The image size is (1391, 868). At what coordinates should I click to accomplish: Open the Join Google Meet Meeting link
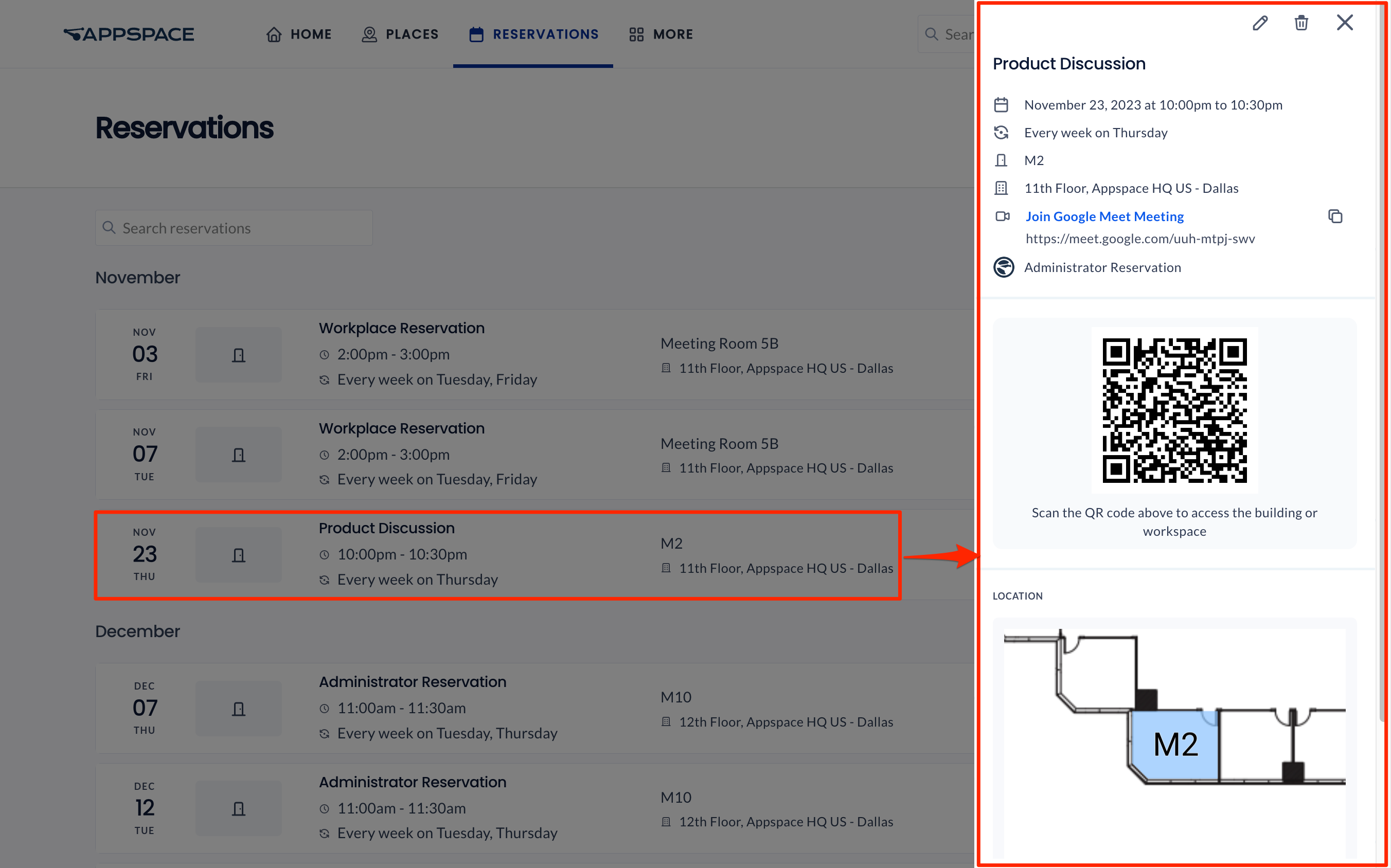[x=1104, y=216]
